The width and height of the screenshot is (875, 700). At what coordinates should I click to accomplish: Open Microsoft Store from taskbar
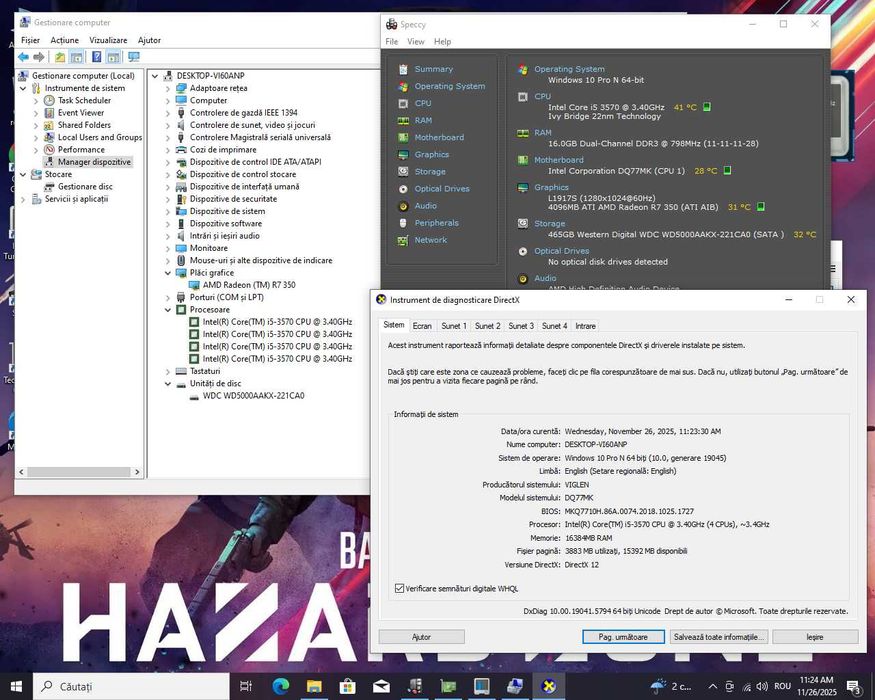tap(348, 686)
